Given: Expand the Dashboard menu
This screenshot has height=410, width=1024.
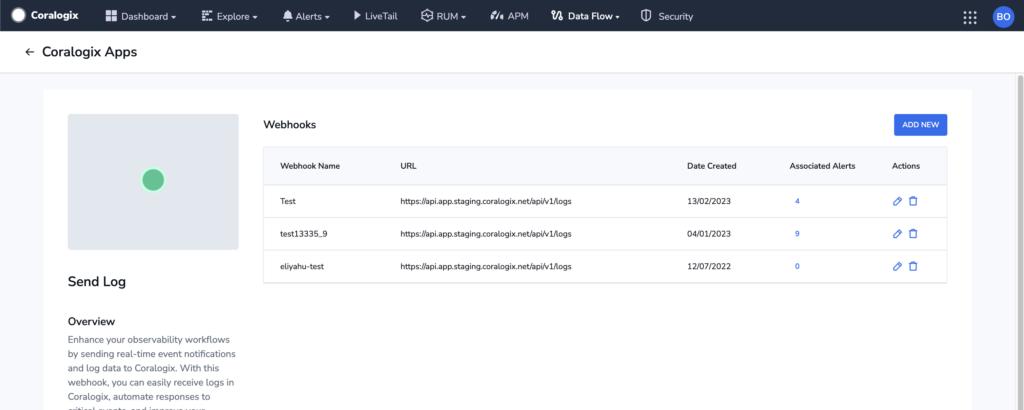Looking at the screenshot, I should [x=140, y=16].
